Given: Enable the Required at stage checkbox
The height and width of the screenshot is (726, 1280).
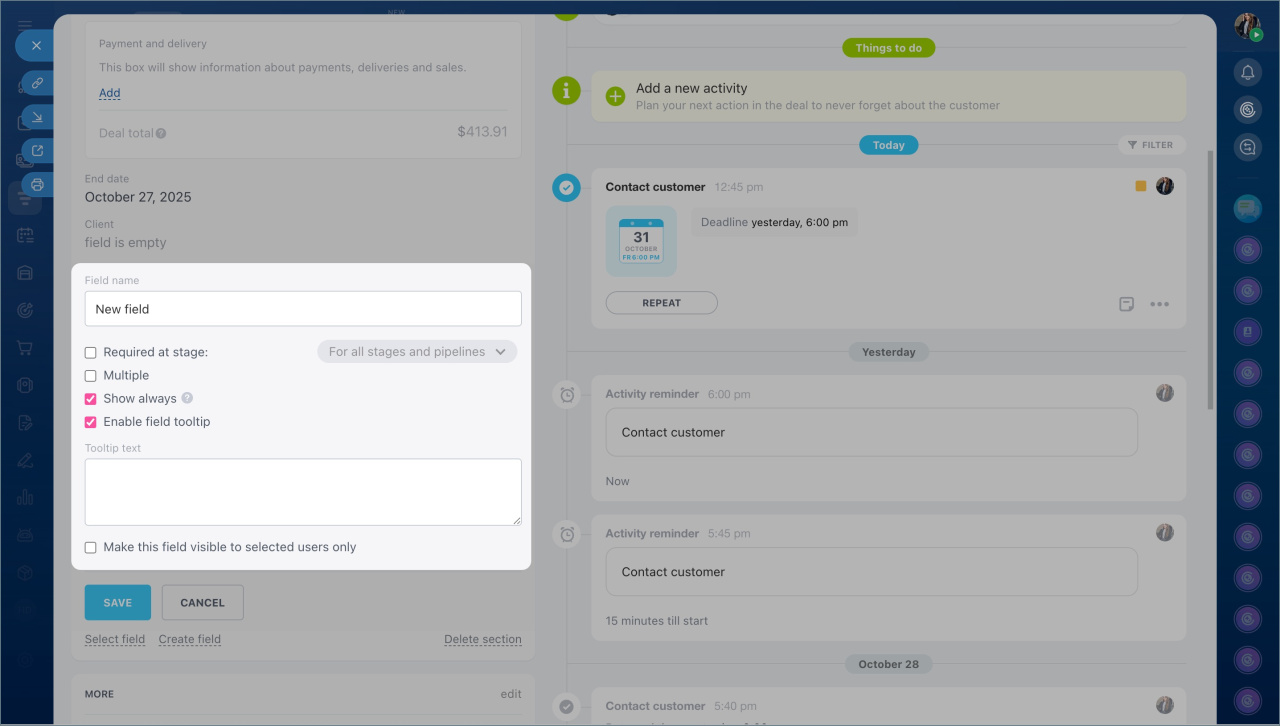Looking at the screenshot, I should coord(91,352).
